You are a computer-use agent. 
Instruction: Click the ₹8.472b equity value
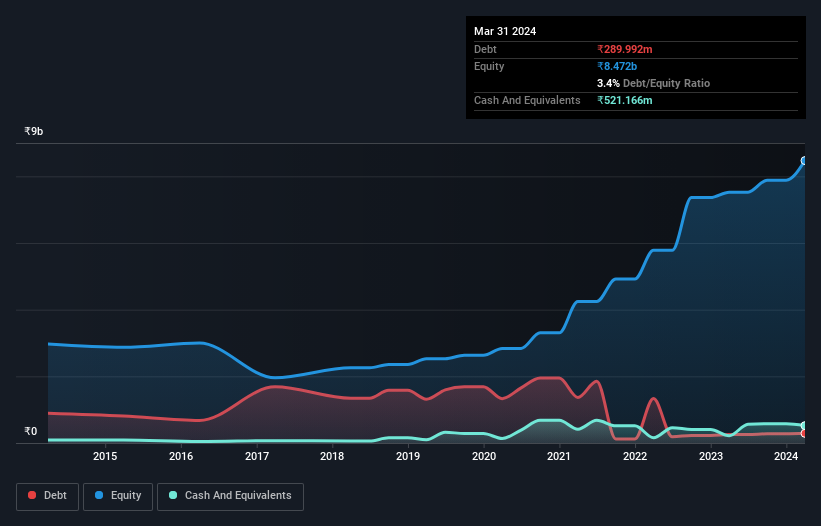click(x=617, y=66)
